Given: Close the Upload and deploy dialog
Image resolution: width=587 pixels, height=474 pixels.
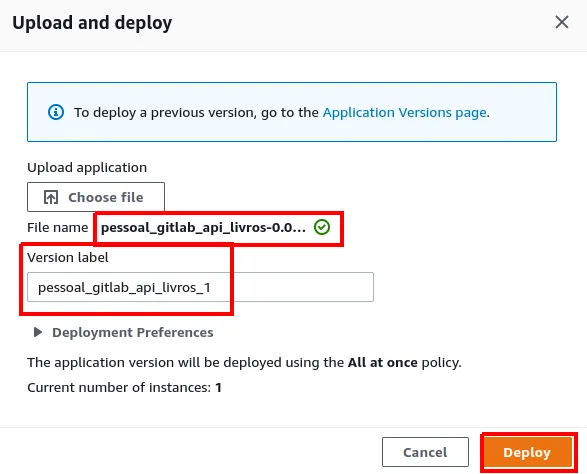Looking at the screenshot, I should (562, 22).
